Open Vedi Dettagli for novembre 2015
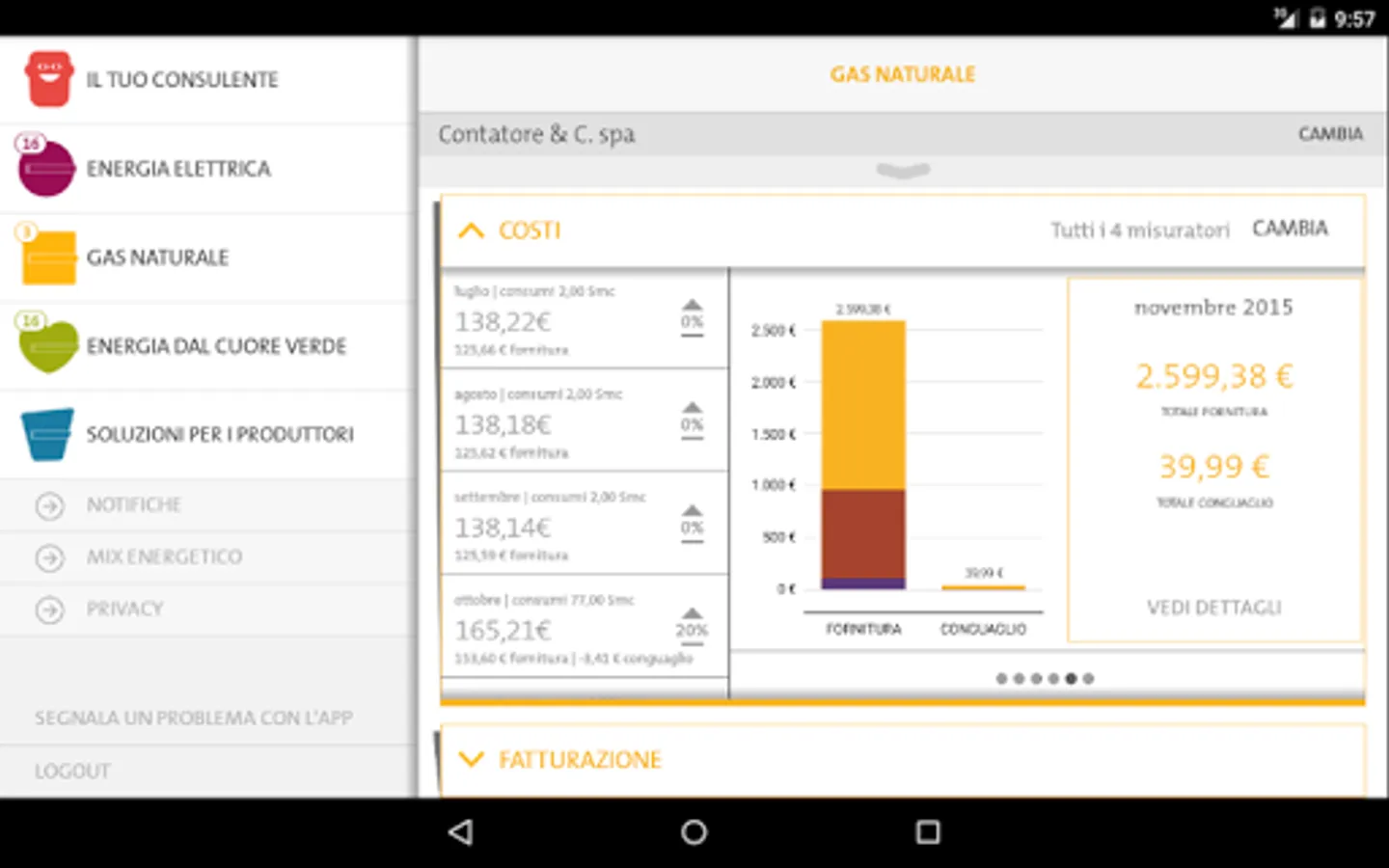This screenshot has height=868, width=1389. (x=1213, y=608)
